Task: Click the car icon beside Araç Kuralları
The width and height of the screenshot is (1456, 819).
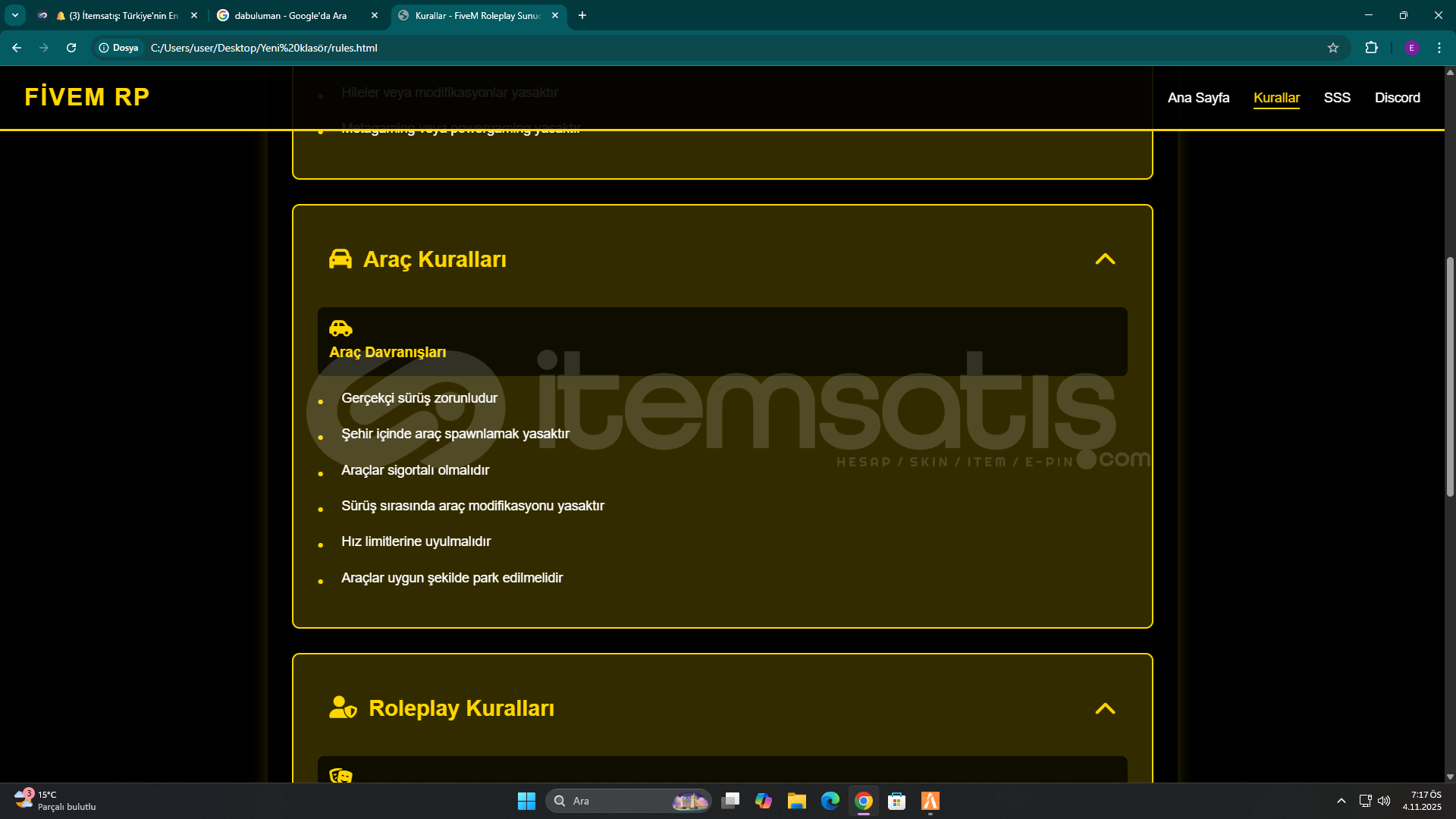Action: (340, 259)
